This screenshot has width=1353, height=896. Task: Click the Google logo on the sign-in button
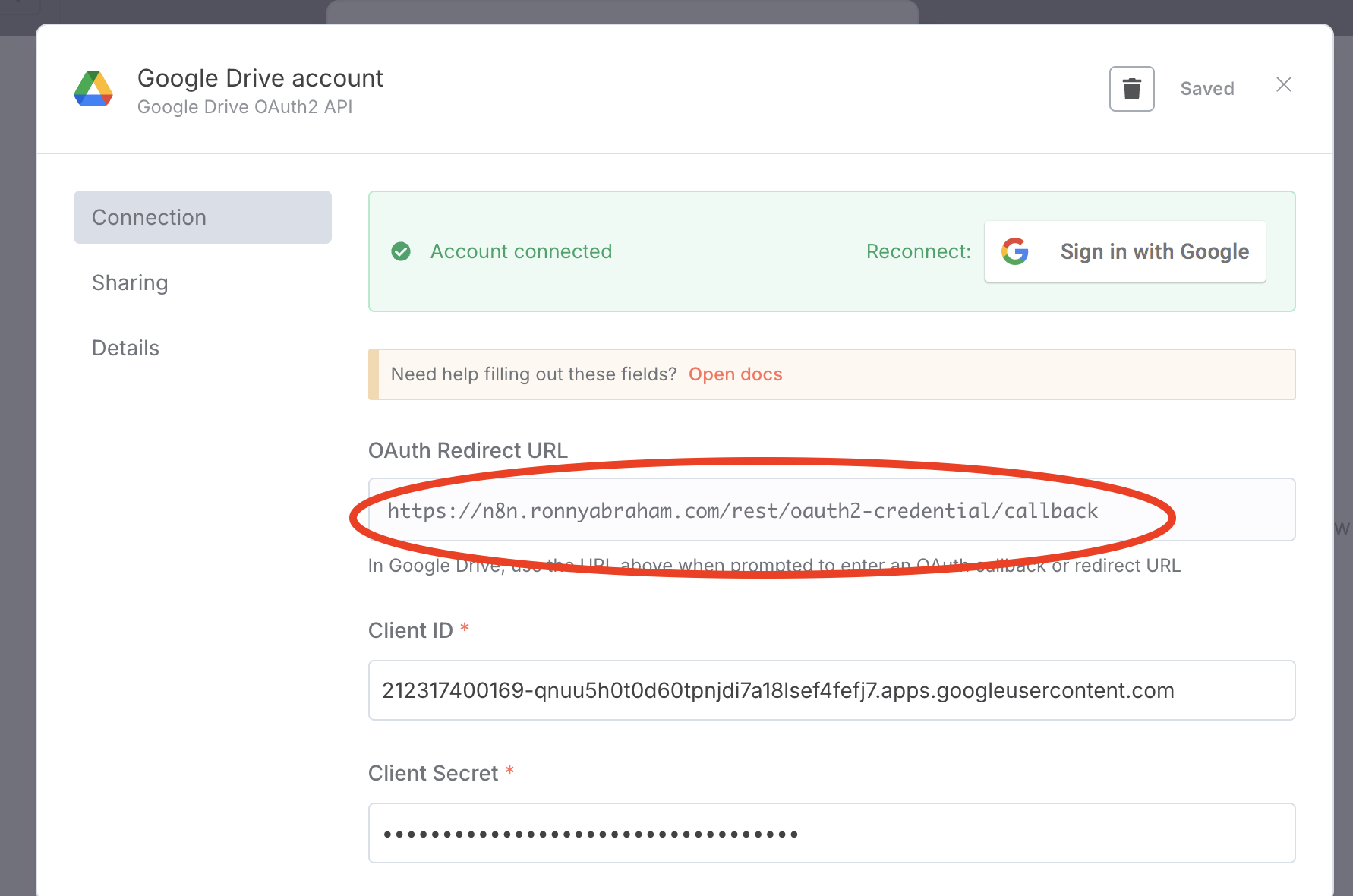click(x=1015, y=251)
